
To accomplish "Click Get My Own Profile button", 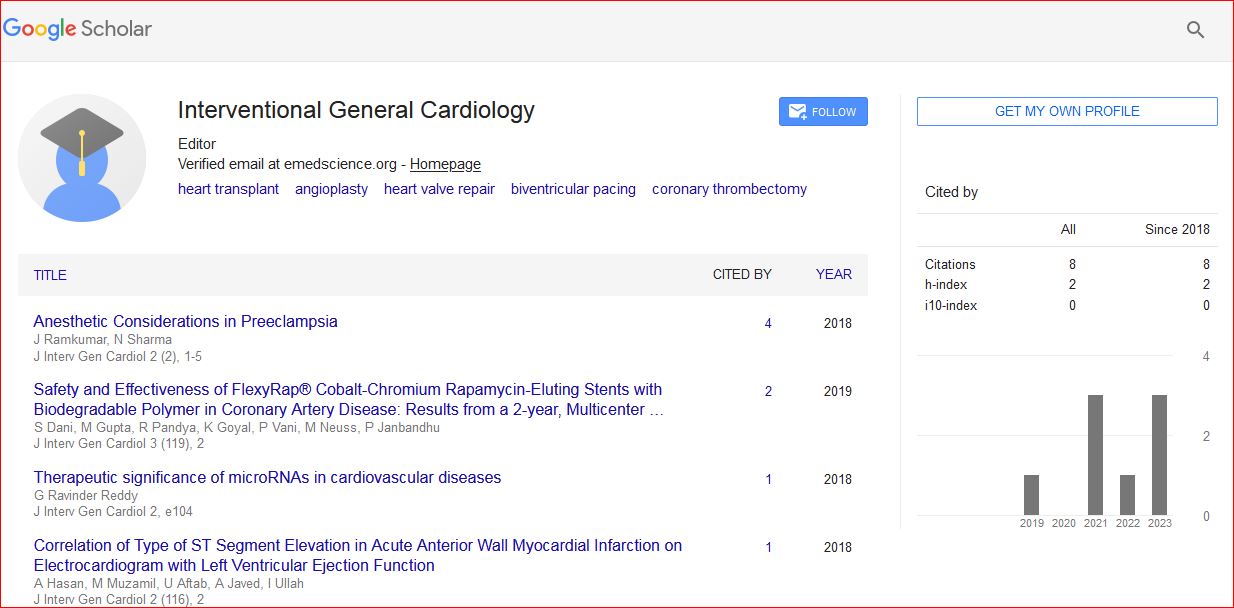I will (x=1066, y=111).
